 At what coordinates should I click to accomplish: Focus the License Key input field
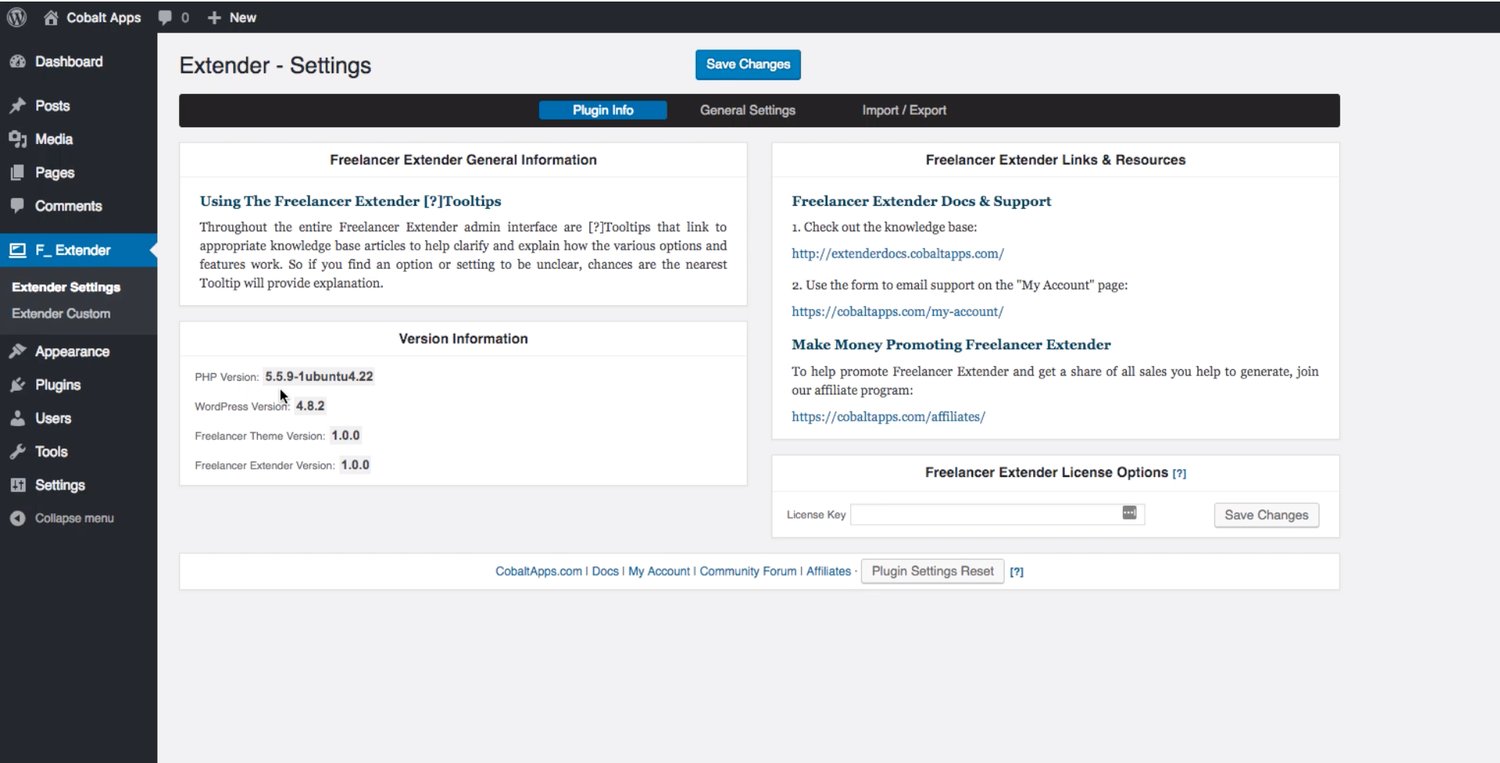pos(997,514)
